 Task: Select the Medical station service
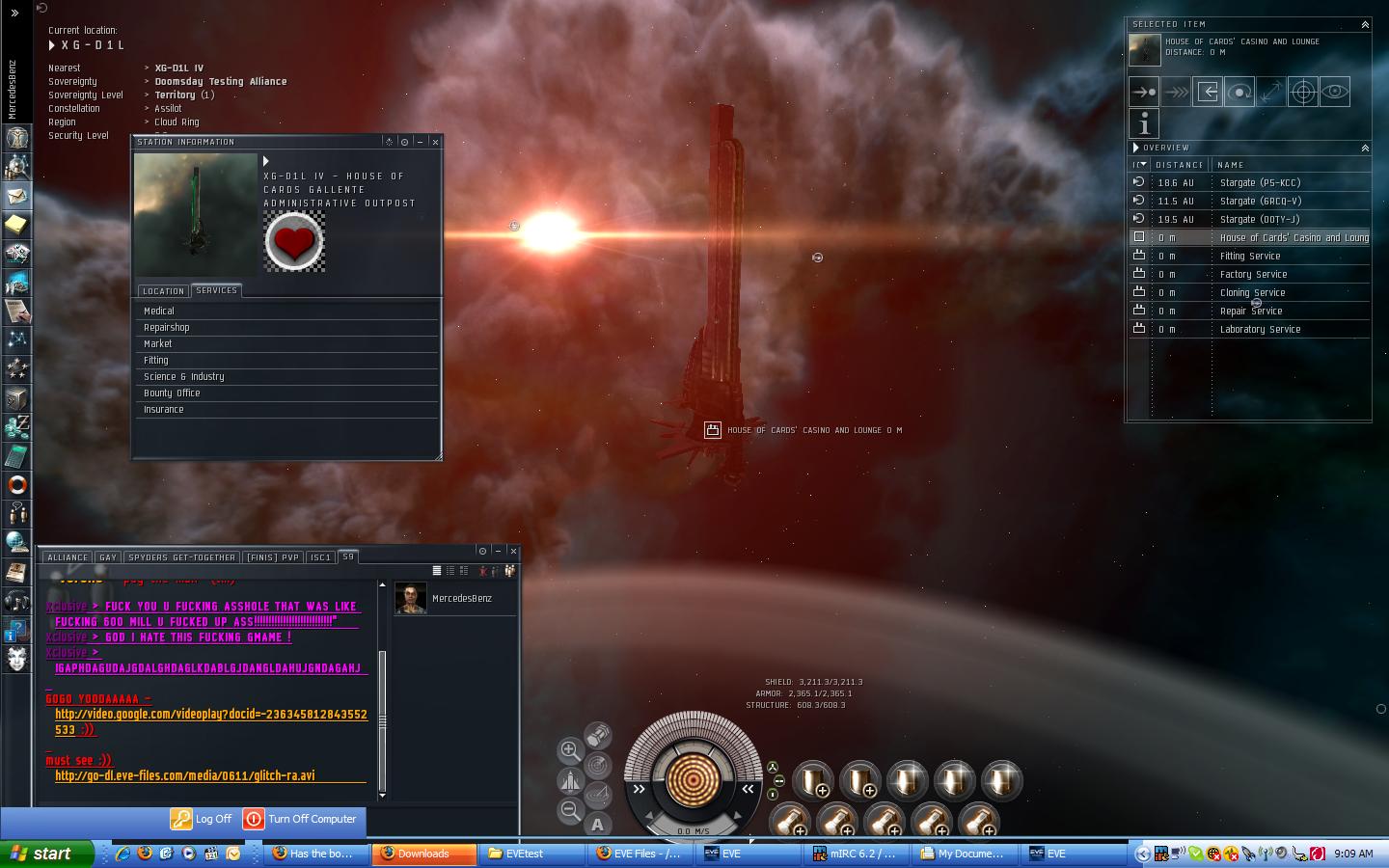286,311
